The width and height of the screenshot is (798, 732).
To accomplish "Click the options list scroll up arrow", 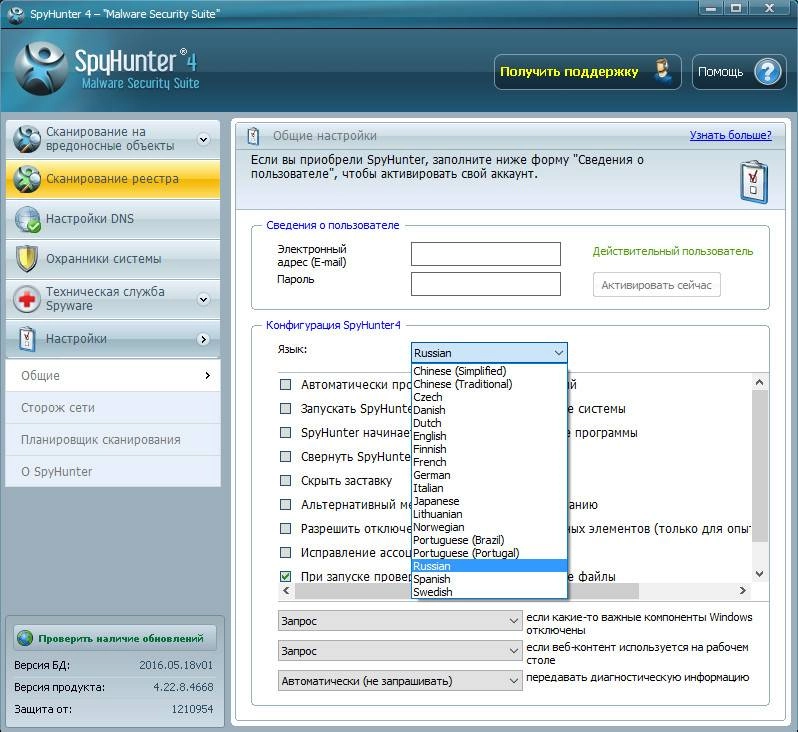I will [x=759, y=382].
